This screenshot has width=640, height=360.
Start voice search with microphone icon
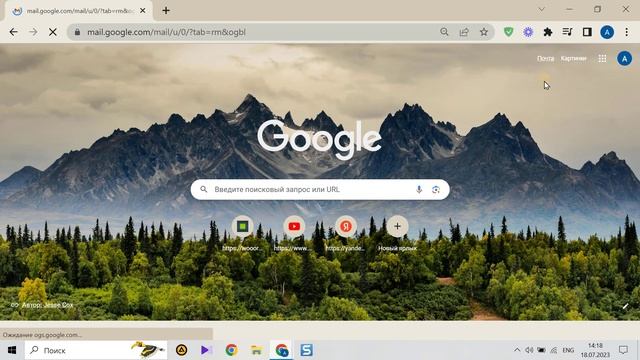[419, 189]
